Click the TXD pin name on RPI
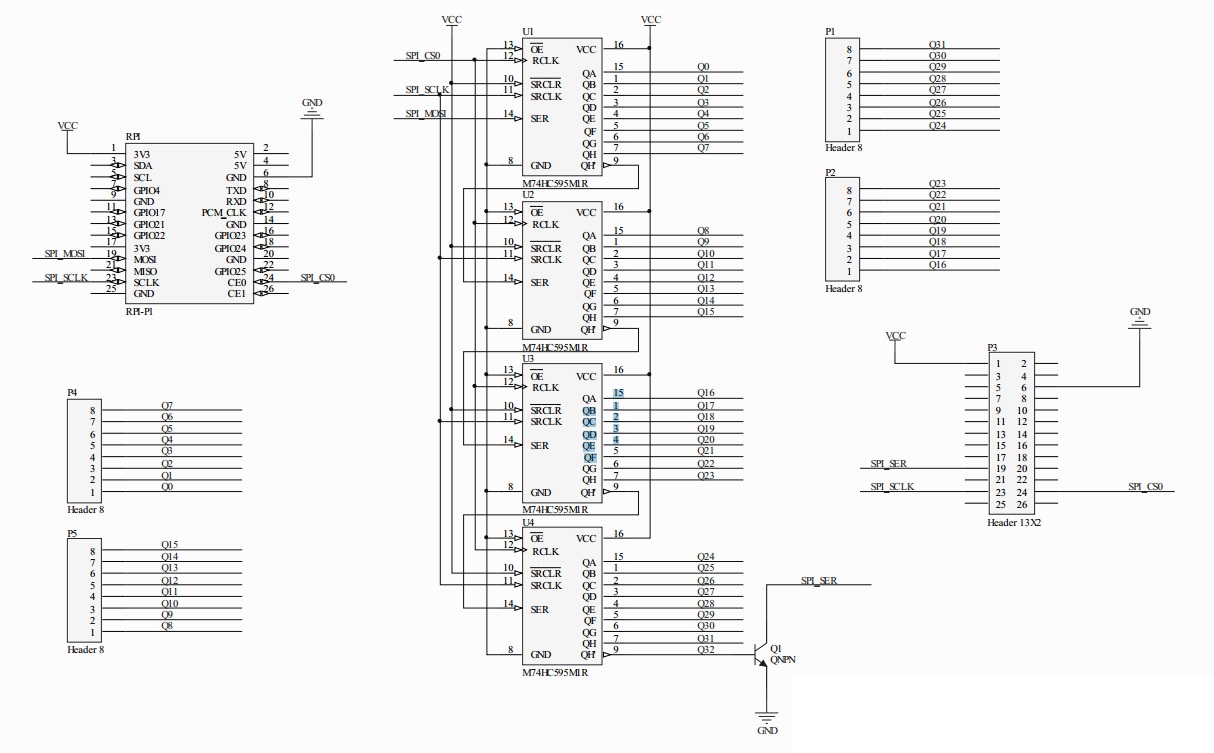Image resolution: width=1214 pixels, height=753 pixels. tap(236, 190)
